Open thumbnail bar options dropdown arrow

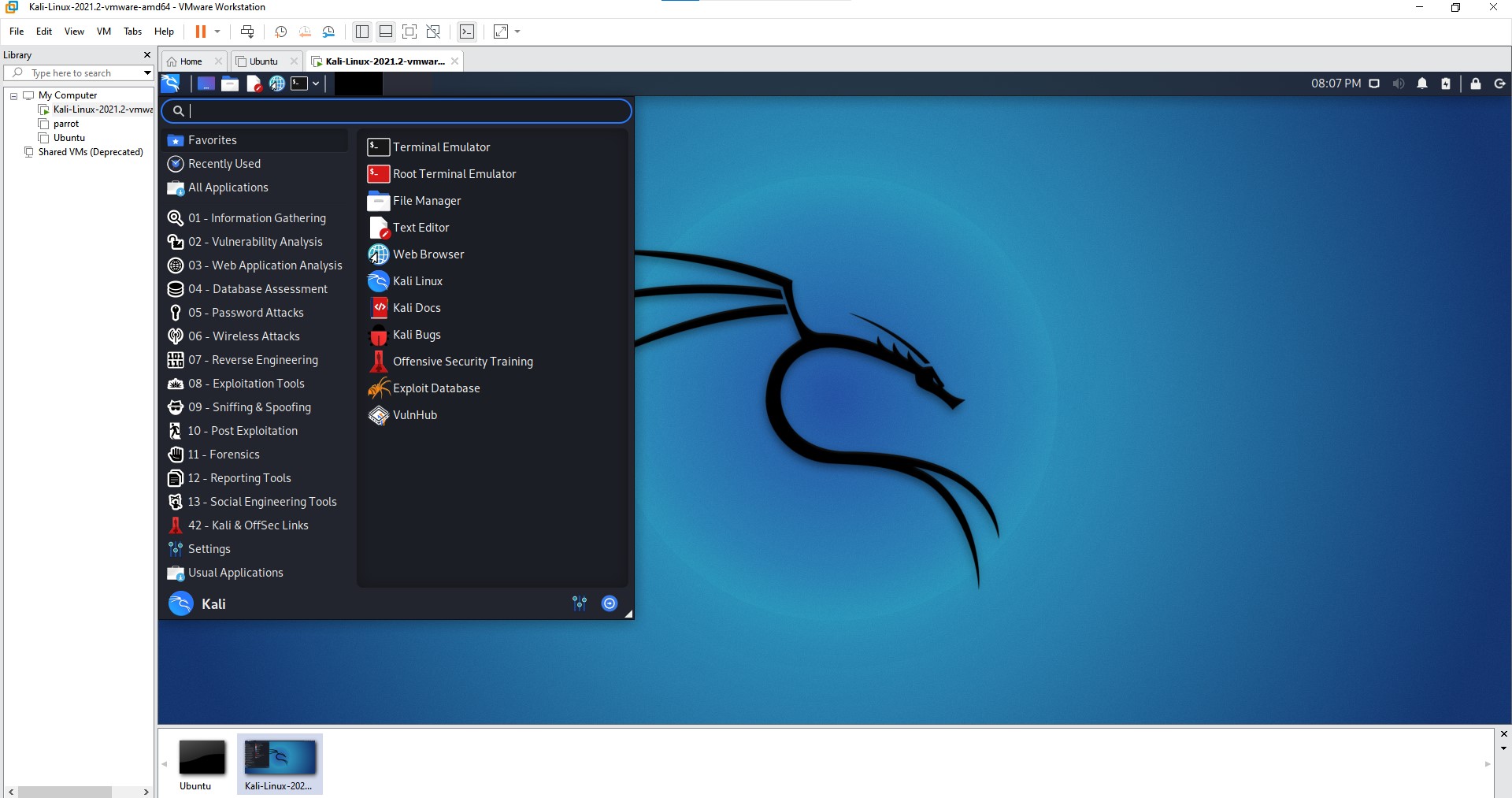(1503, 748)
